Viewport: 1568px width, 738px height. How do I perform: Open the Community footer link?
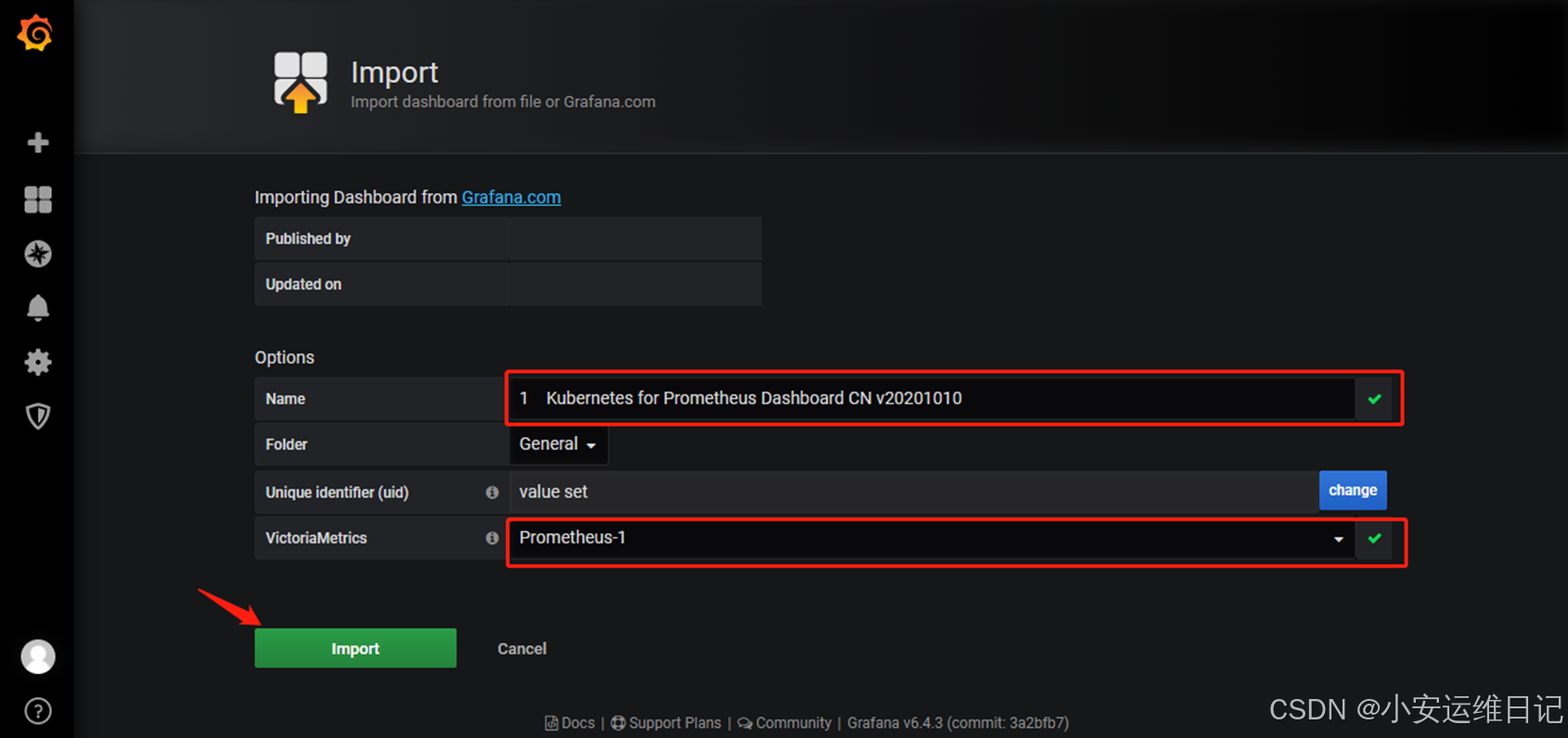tap(785, 723)
